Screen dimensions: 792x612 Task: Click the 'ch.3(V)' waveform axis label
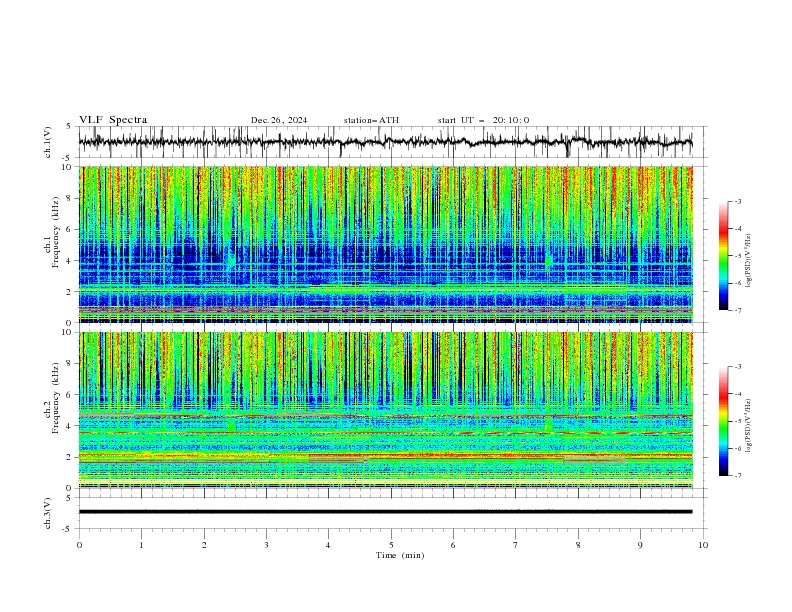48,513
